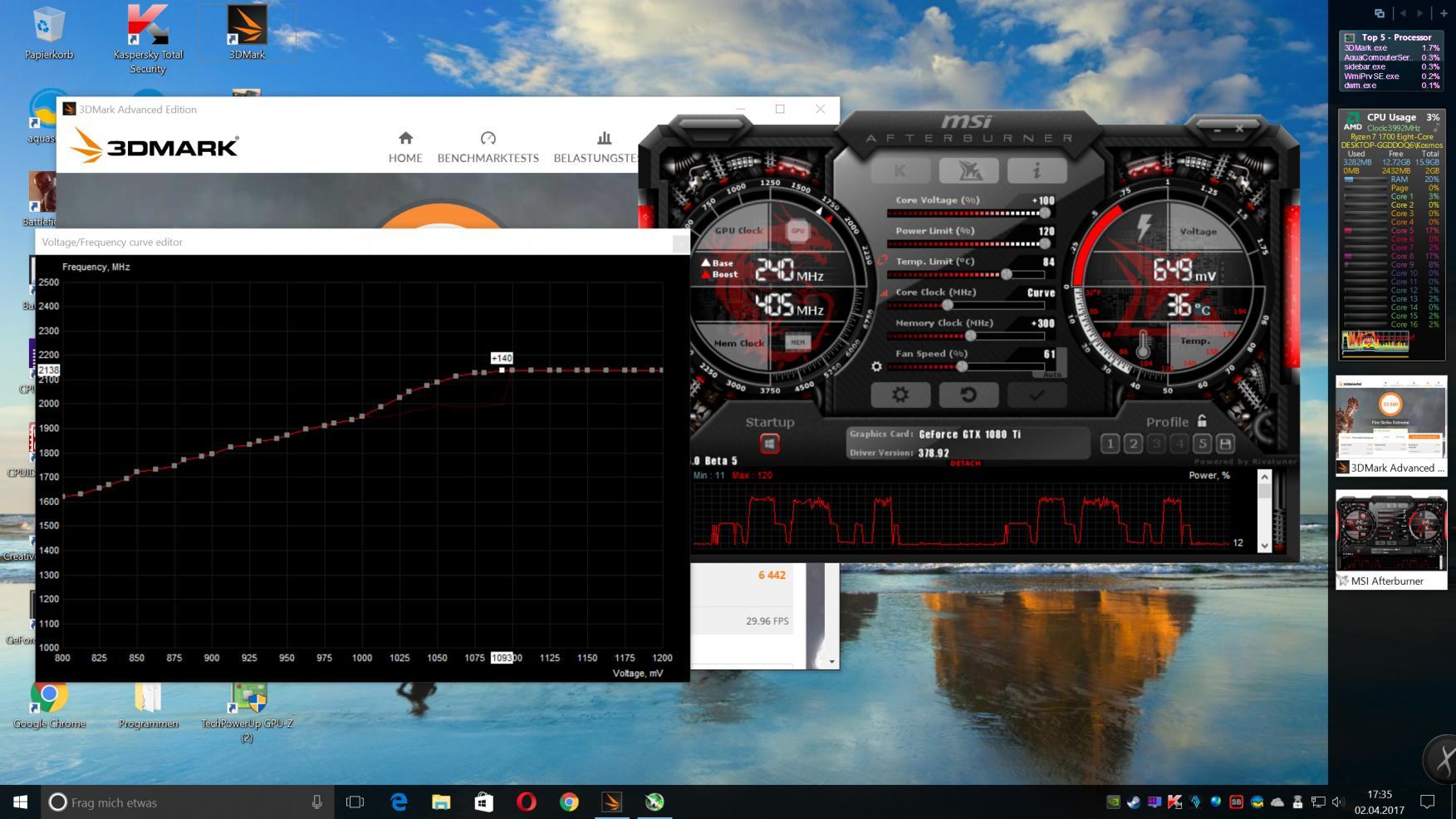Open Opera browser from taskbar
This screenshot has width=1456, height=819.
526,802
